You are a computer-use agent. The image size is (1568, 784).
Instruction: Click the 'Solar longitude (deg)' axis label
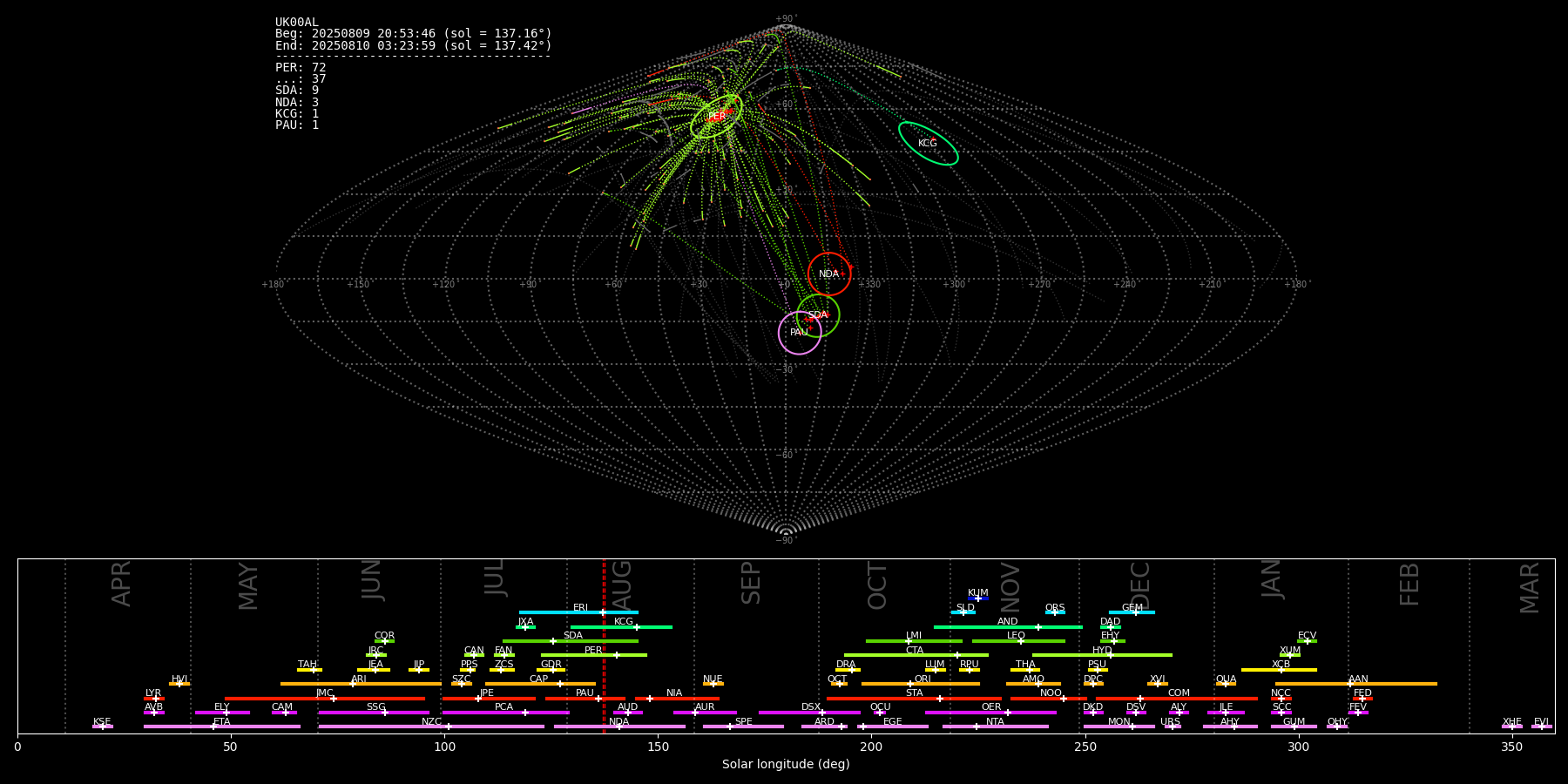[786, 764]
